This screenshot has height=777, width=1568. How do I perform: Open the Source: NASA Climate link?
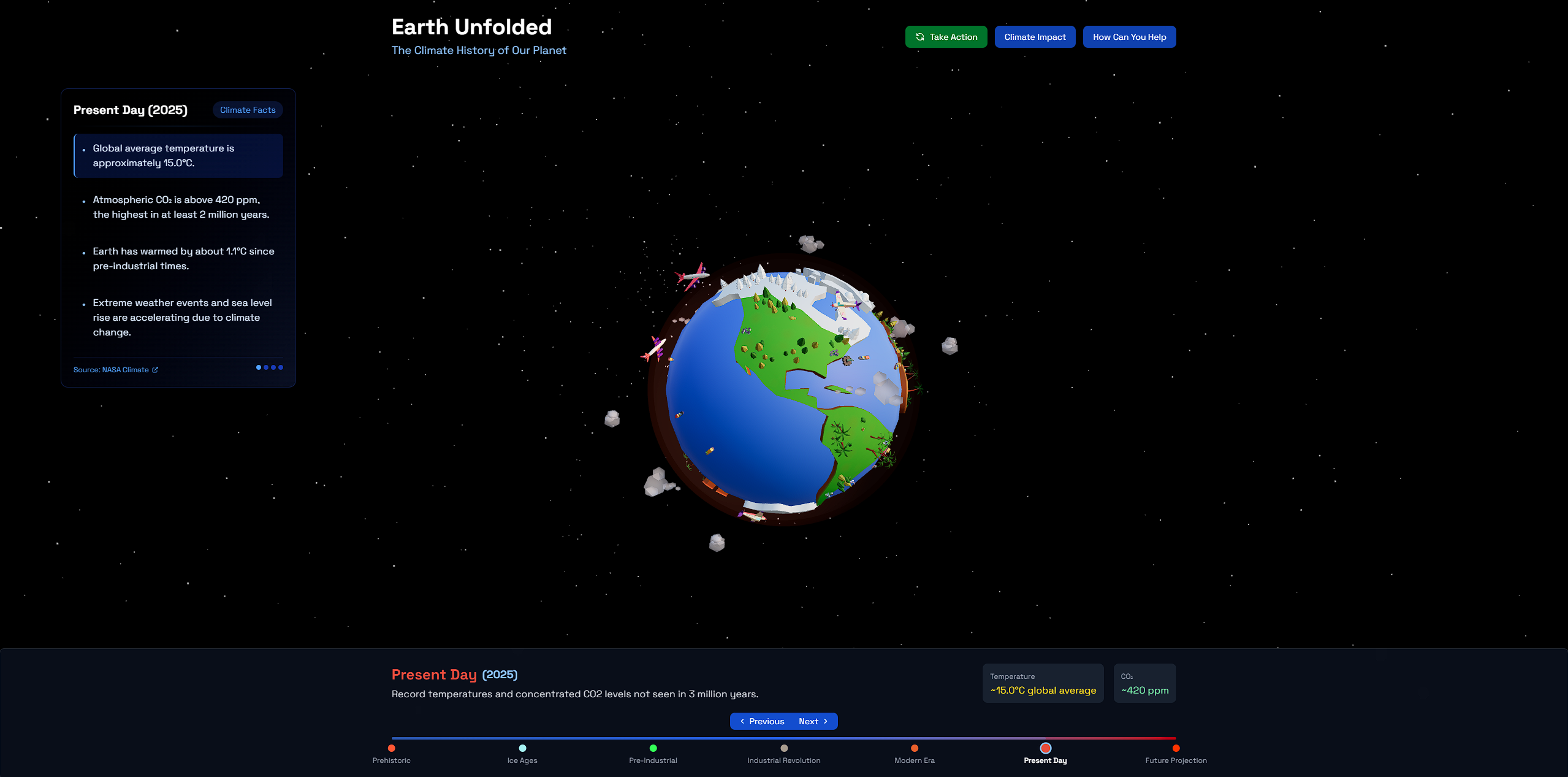111,370
